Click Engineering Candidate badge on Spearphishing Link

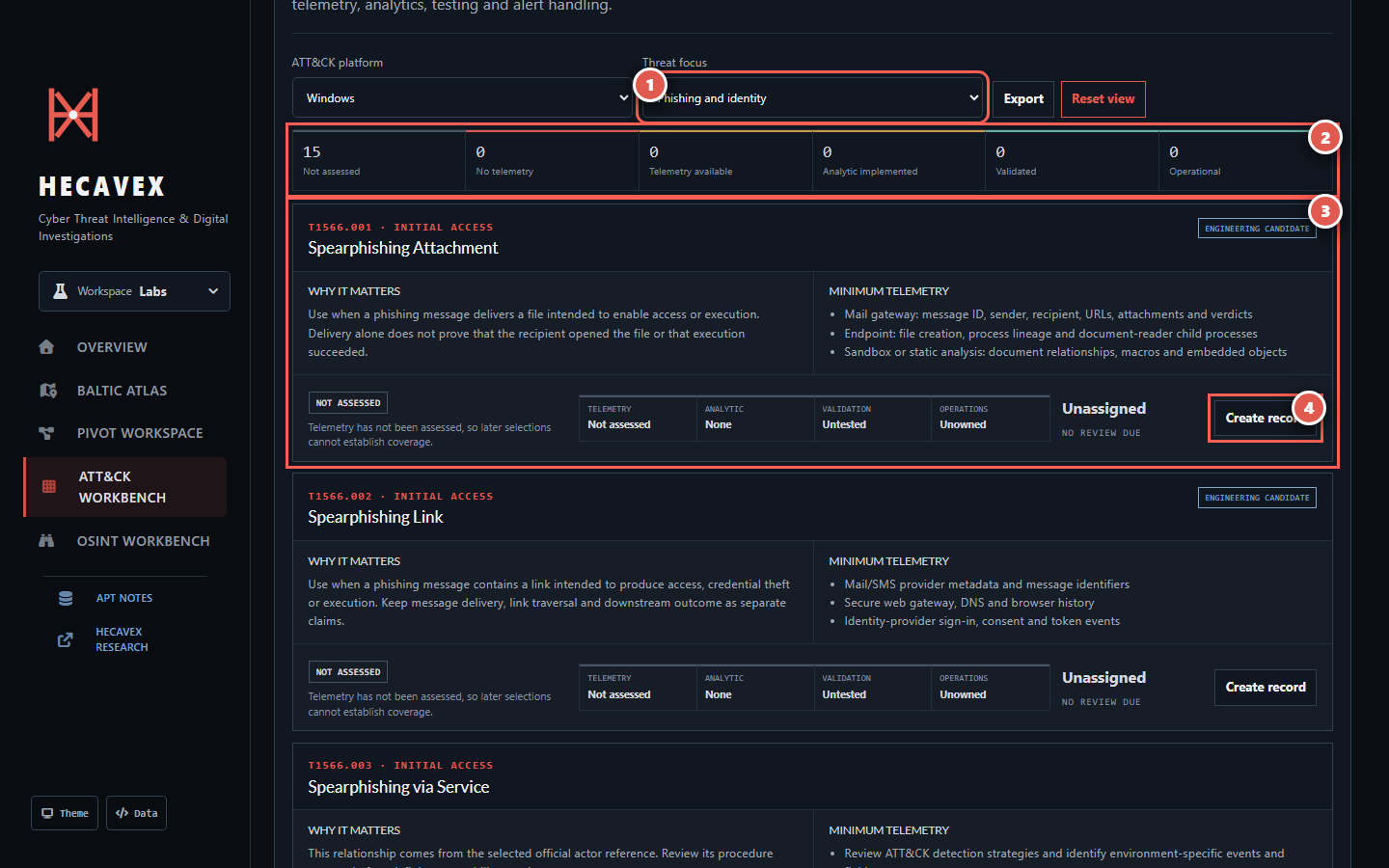tap(1257, 498)
